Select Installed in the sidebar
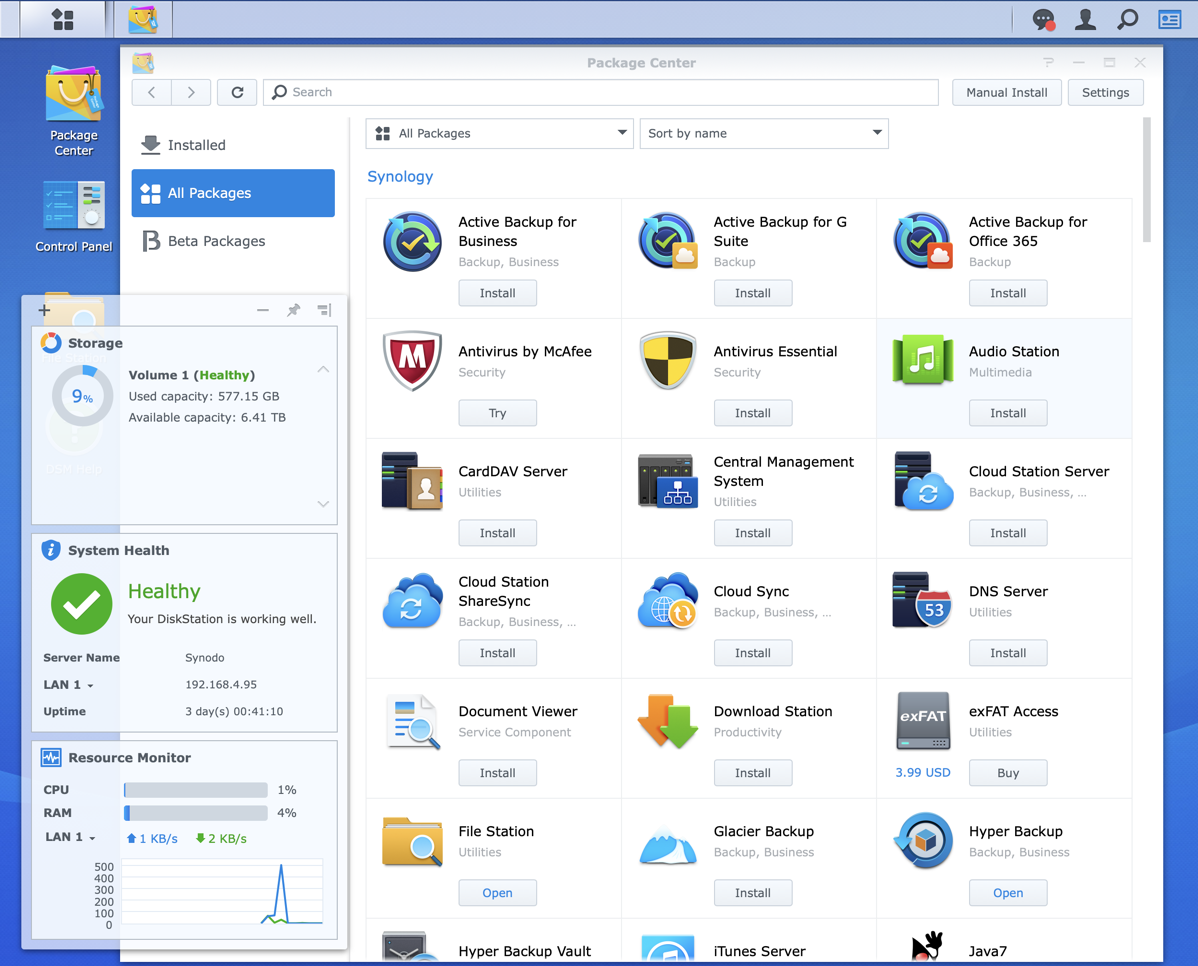The image size is (1198, 966). pos(233,145)
